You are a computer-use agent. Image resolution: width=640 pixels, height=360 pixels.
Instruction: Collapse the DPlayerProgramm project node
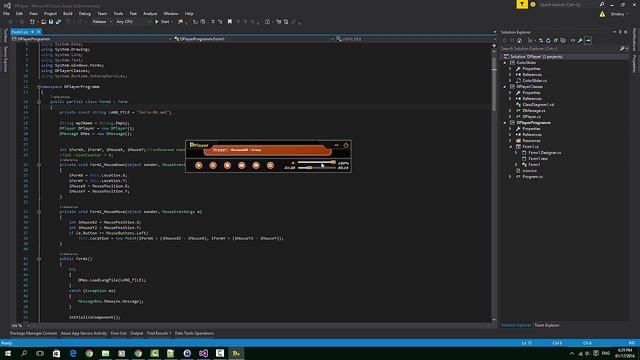click(x=505, y=123)
